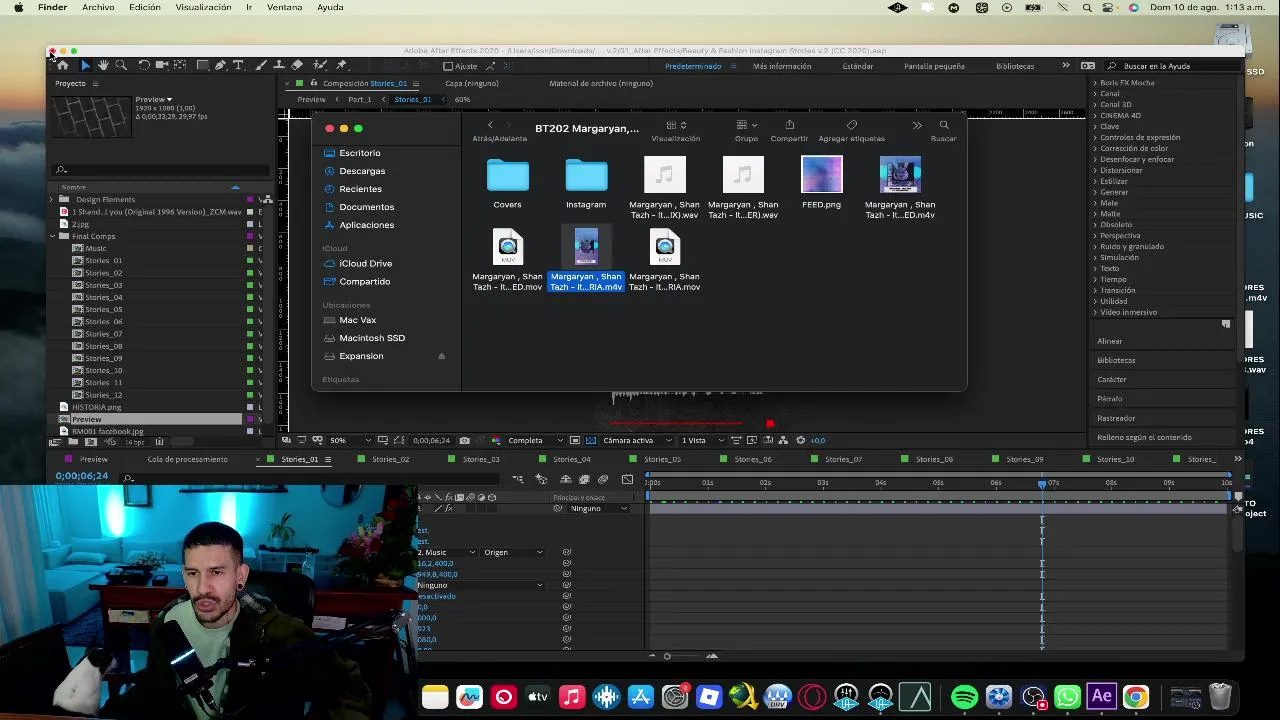1280x720 pixels.
Task: Click the eject icon next to Expansion
Action: (x=441, y=356)
